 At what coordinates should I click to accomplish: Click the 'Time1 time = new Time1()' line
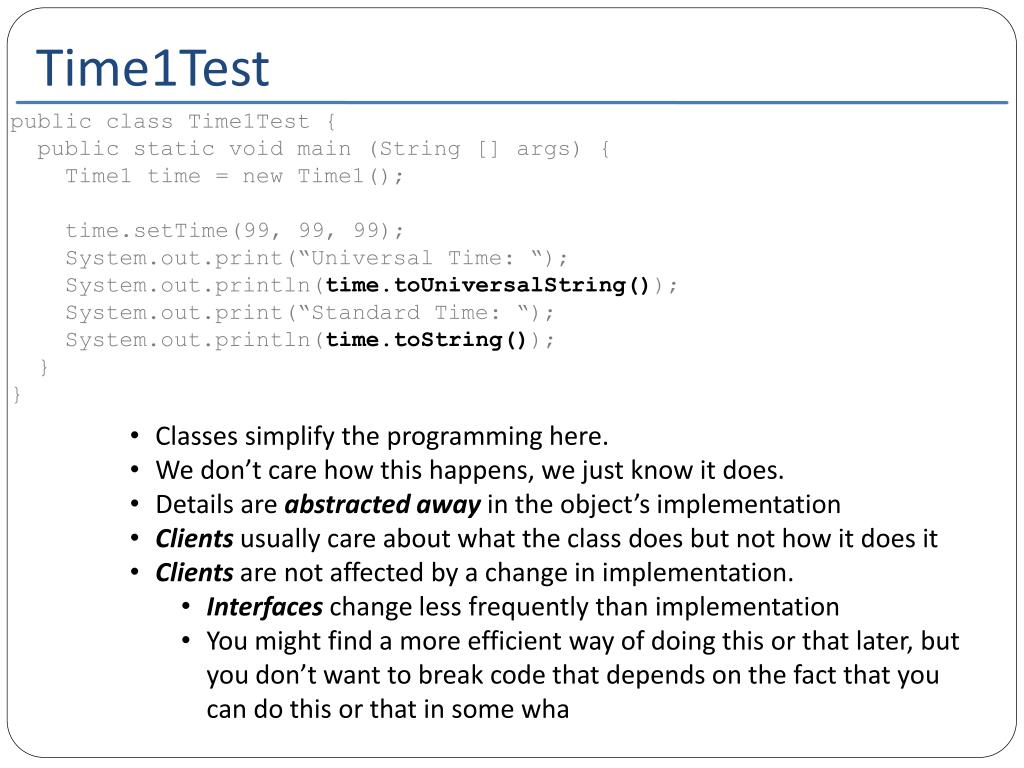pos(234,176)
